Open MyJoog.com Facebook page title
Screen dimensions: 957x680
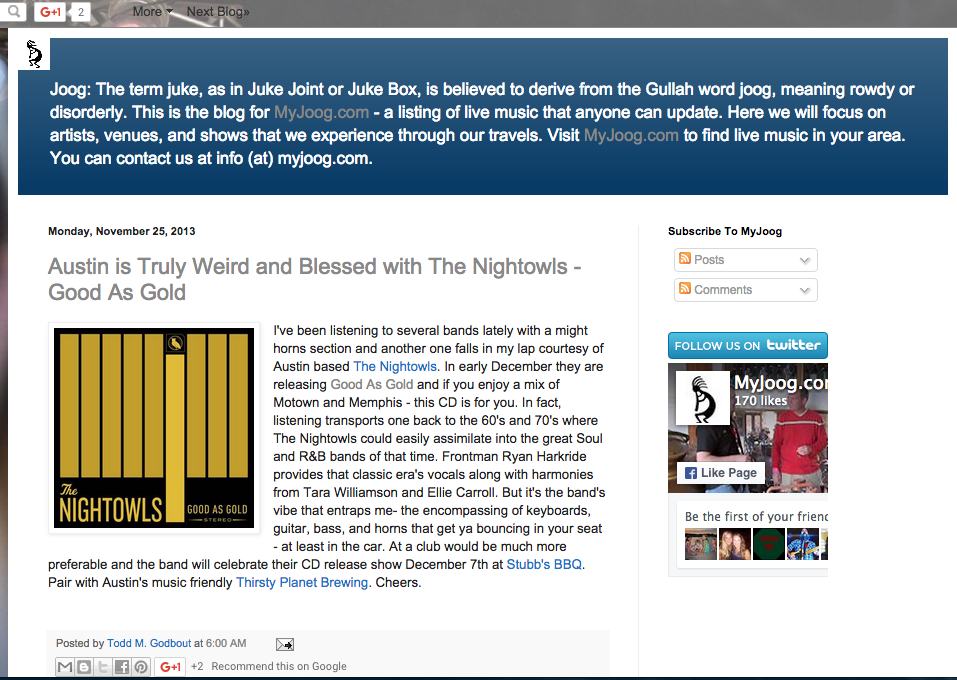pyautogui.click(x=781, y=383)
